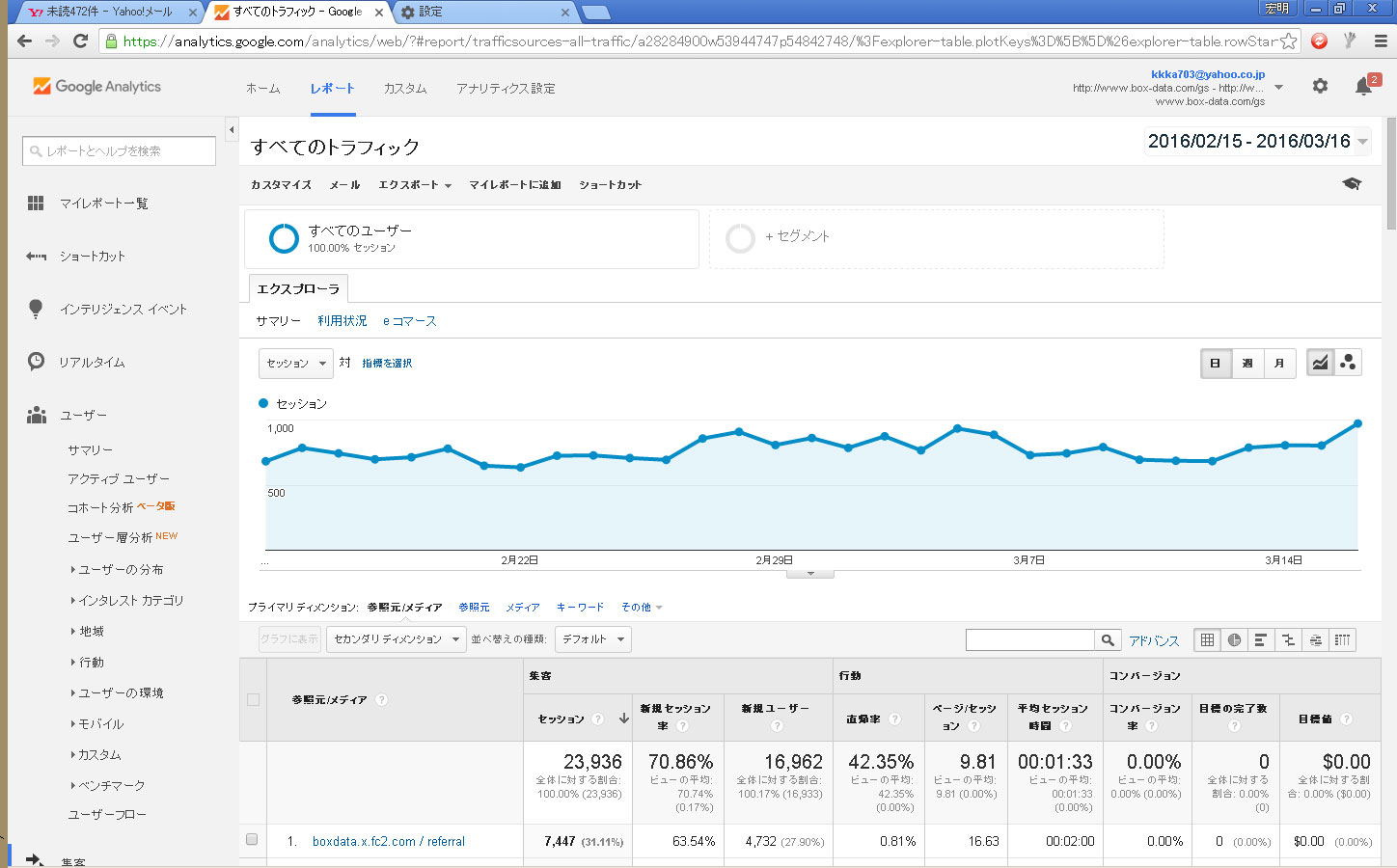
Task: Click the table search magnifier button
Action: [x=1108, y=639]
